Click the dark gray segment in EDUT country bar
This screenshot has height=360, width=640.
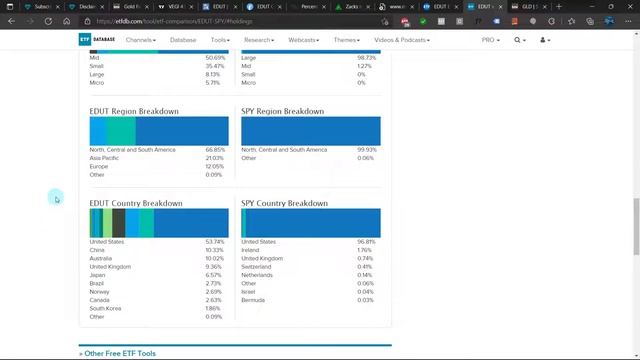click(119, 223)
